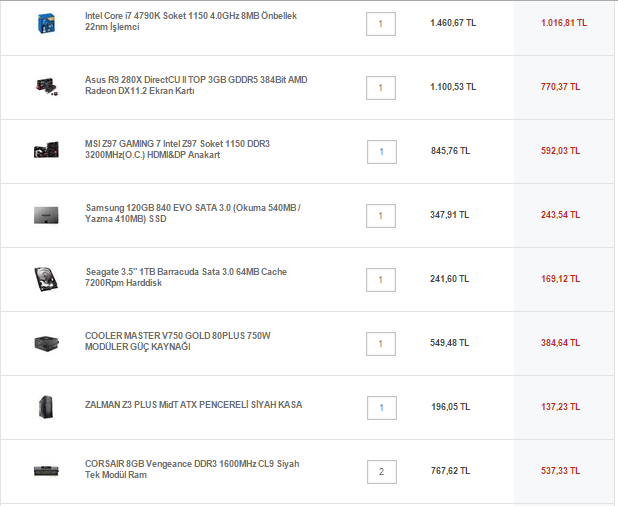Click the quantity field for Intel Core i7
618x506 pixels.
pos(381,23)
